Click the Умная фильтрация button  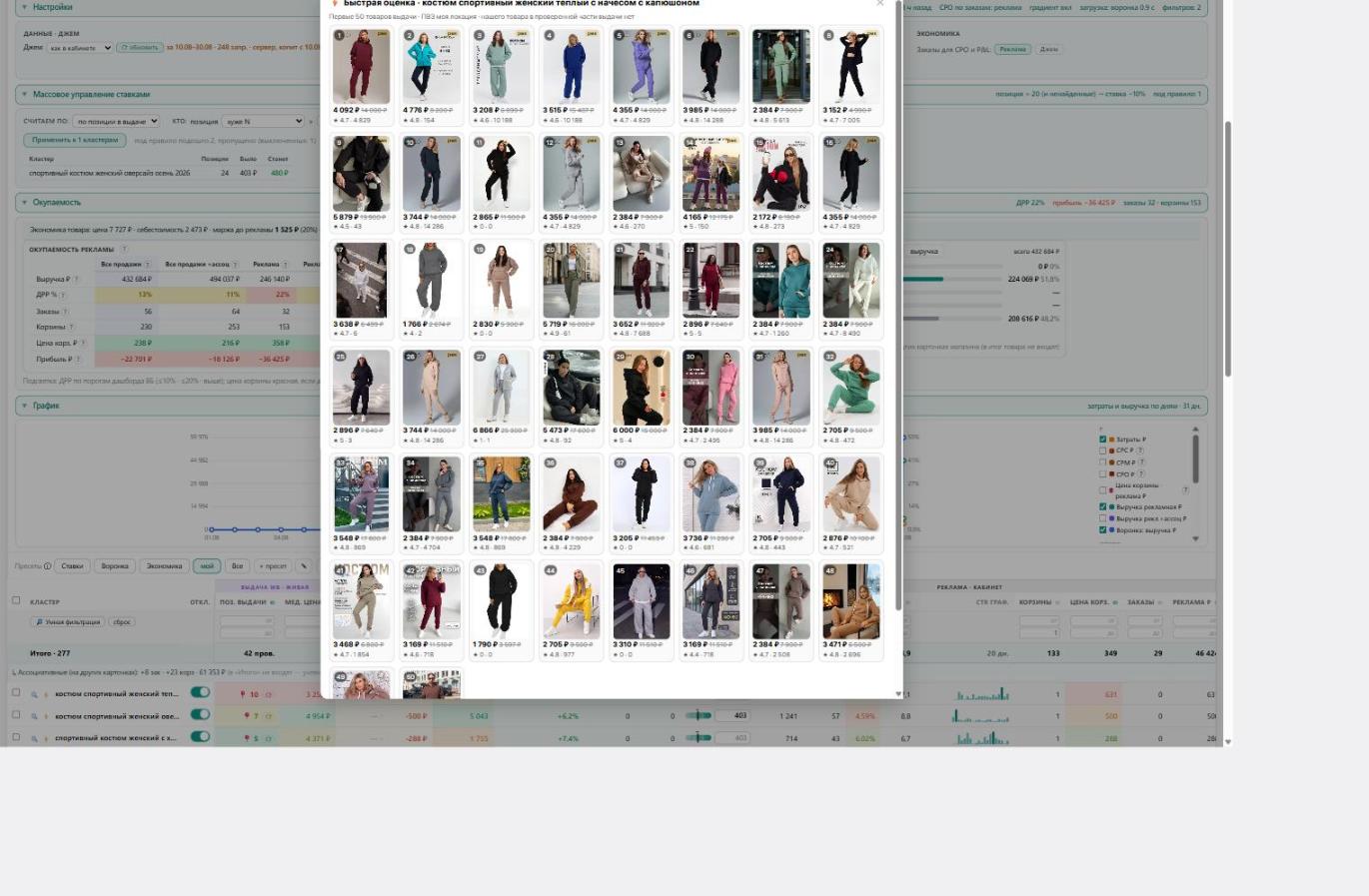click(x=68, y=621)
